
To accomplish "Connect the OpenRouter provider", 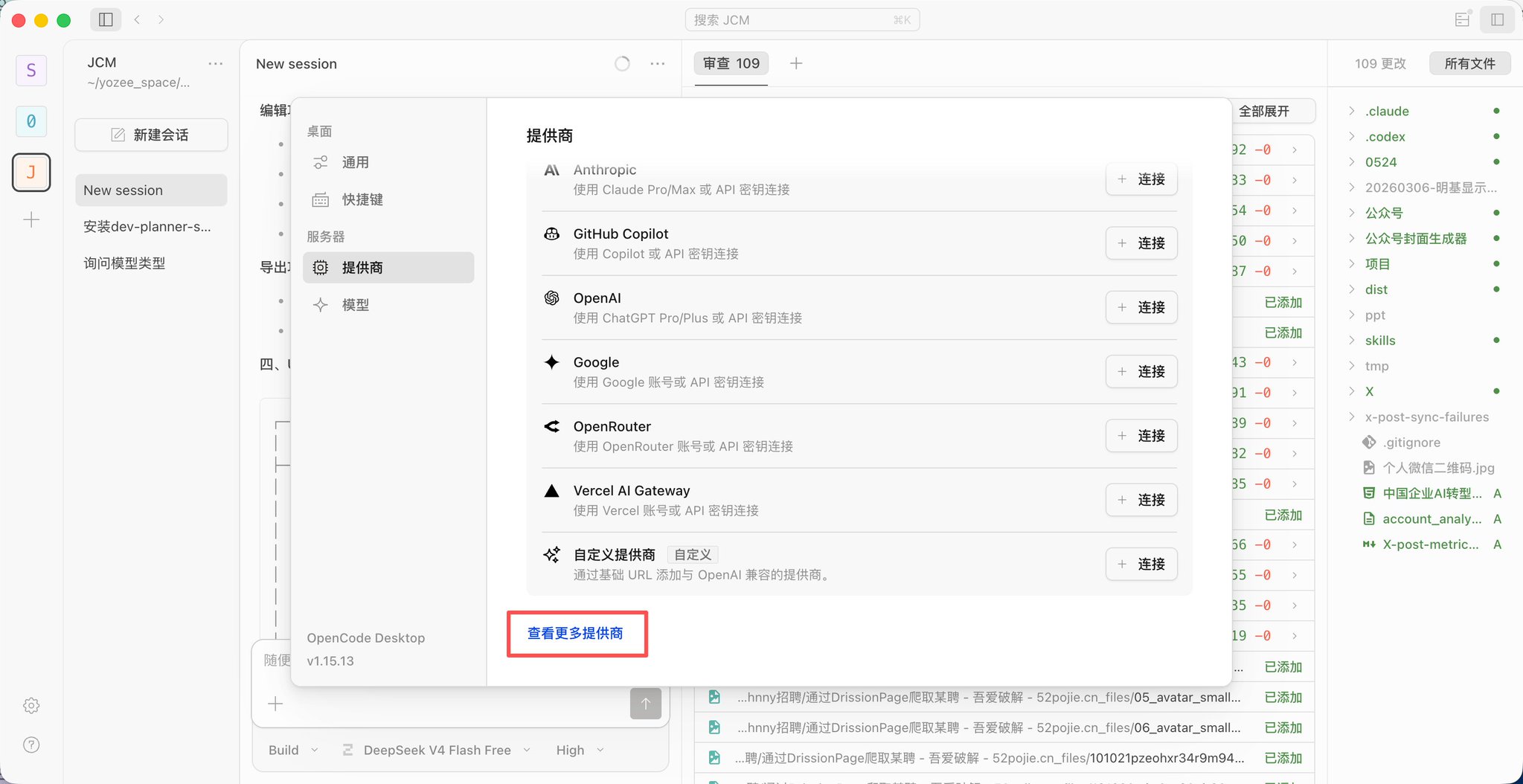I will [x=1141, y=435].
